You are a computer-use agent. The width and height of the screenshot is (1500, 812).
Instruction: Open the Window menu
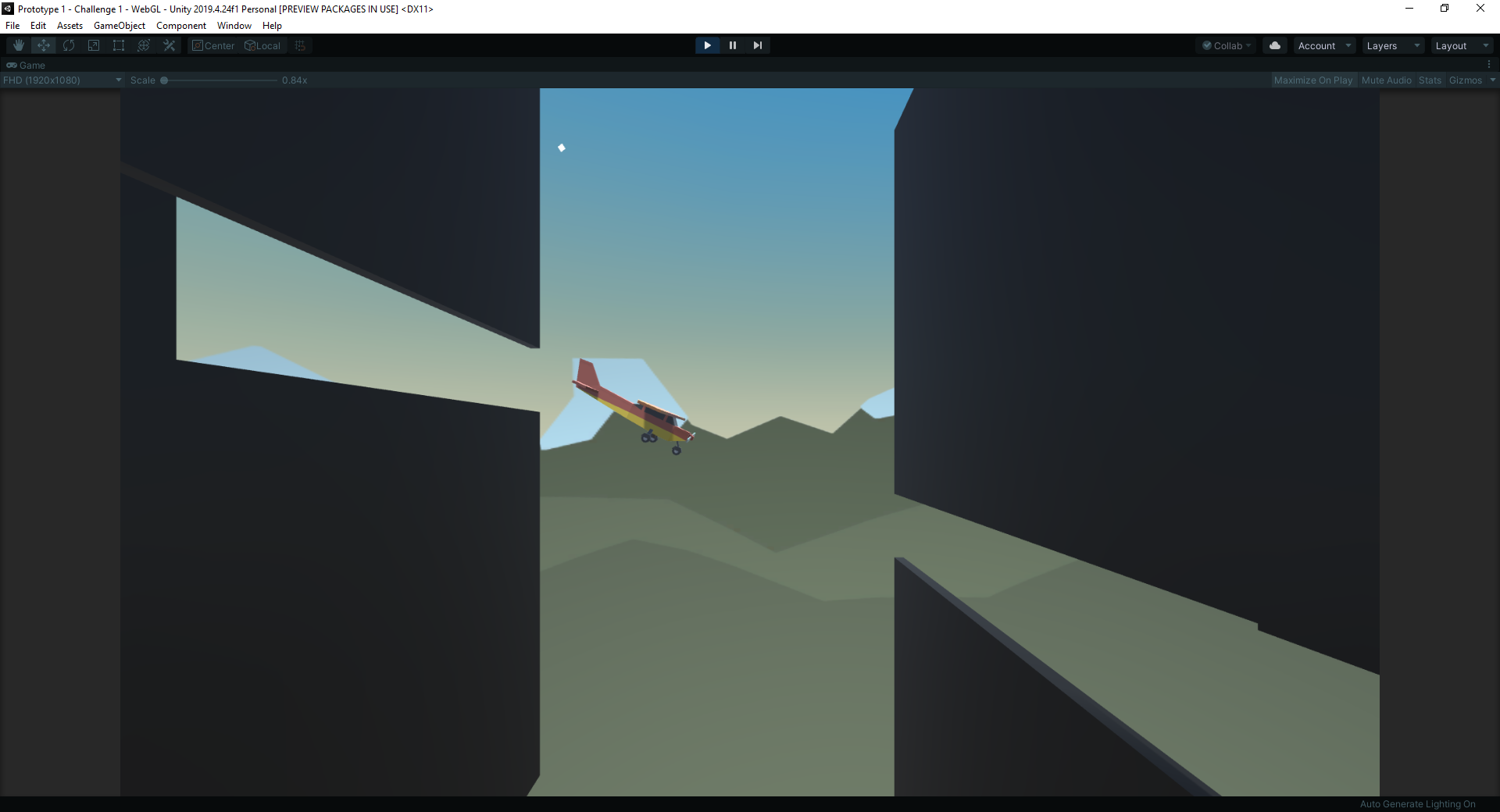click(x=234, y=25)
